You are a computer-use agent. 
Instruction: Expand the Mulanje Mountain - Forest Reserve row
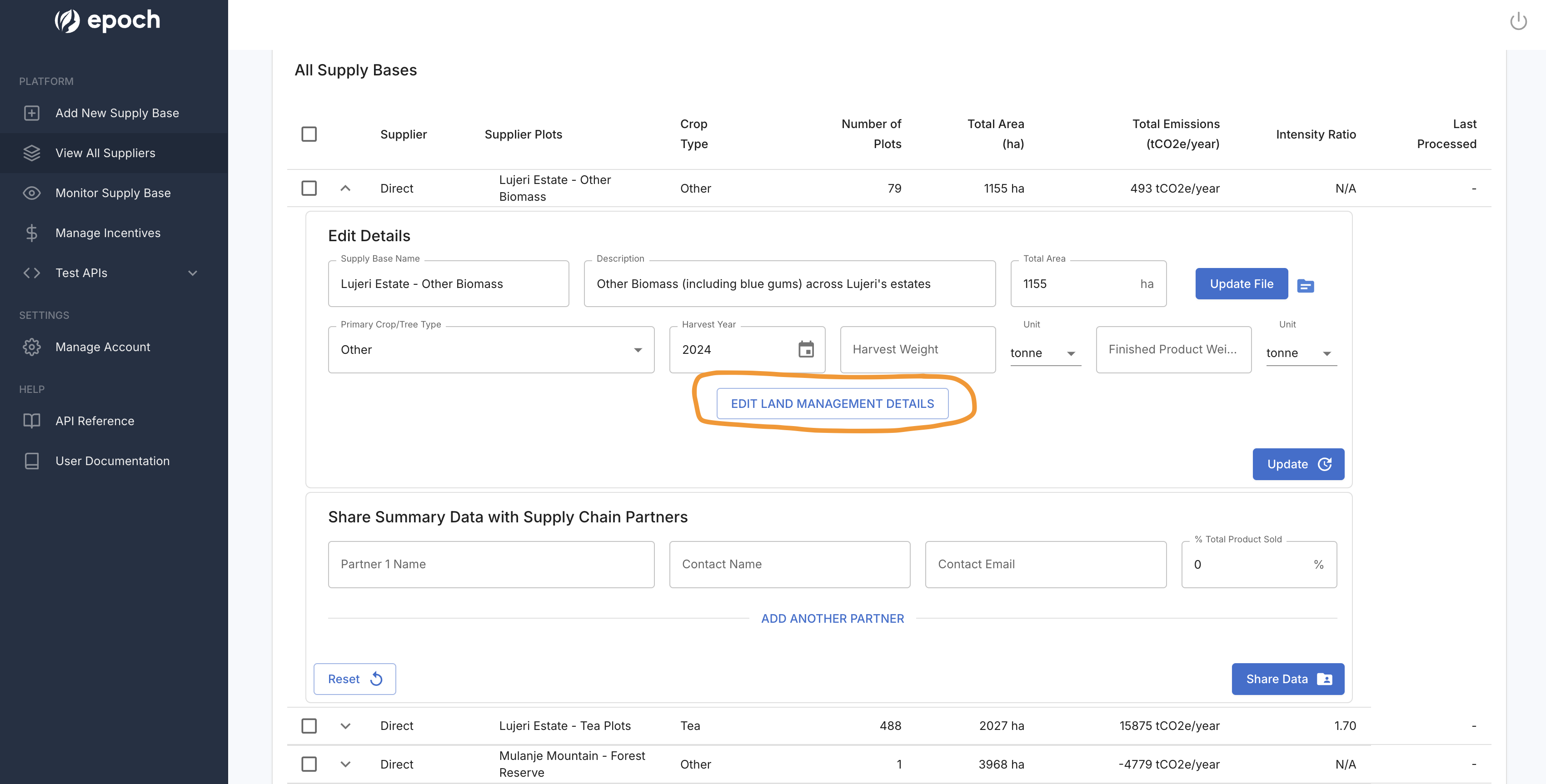(345, 764)
